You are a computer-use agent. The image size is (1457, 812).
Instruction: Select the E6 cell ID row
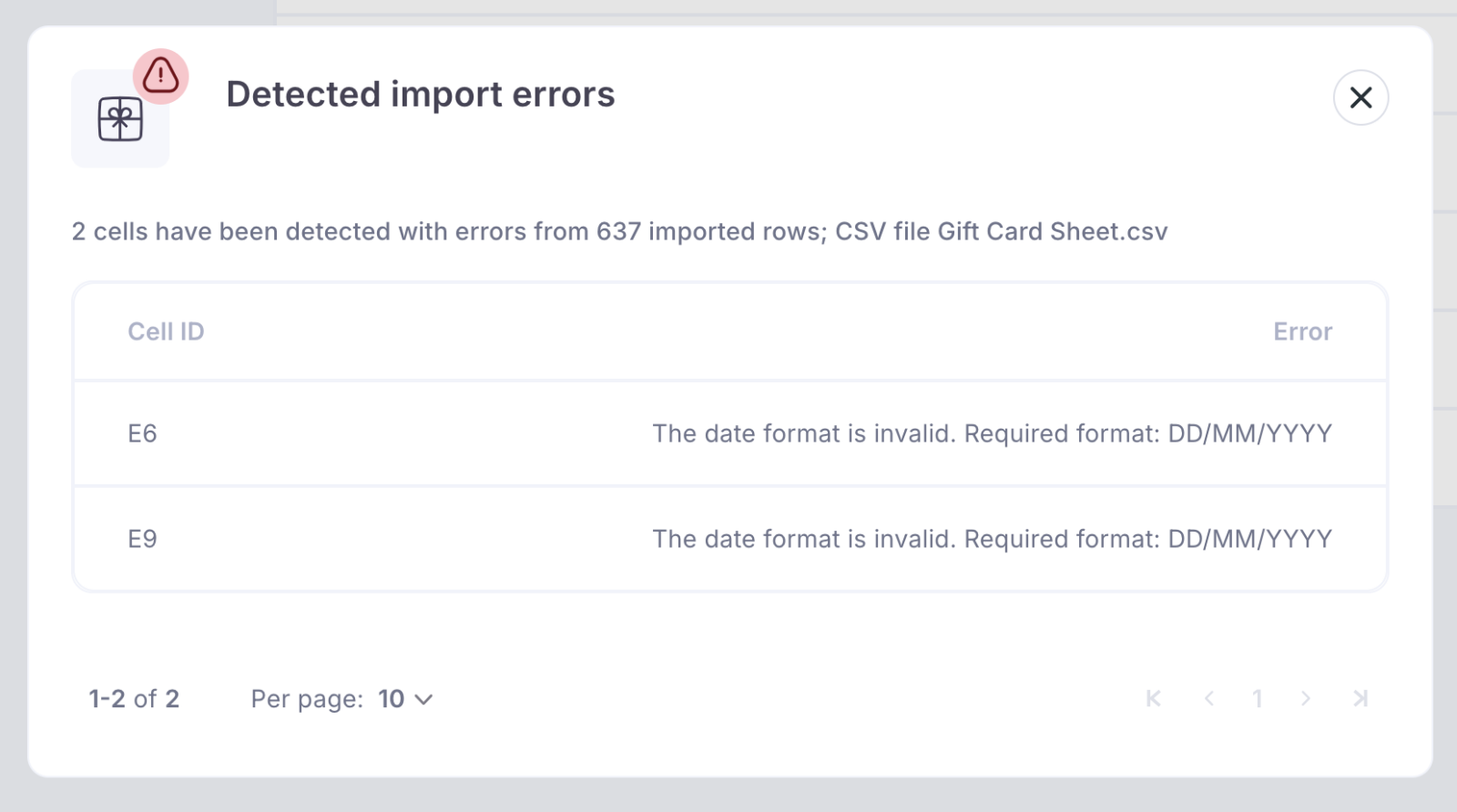click(x=142, y=433)
